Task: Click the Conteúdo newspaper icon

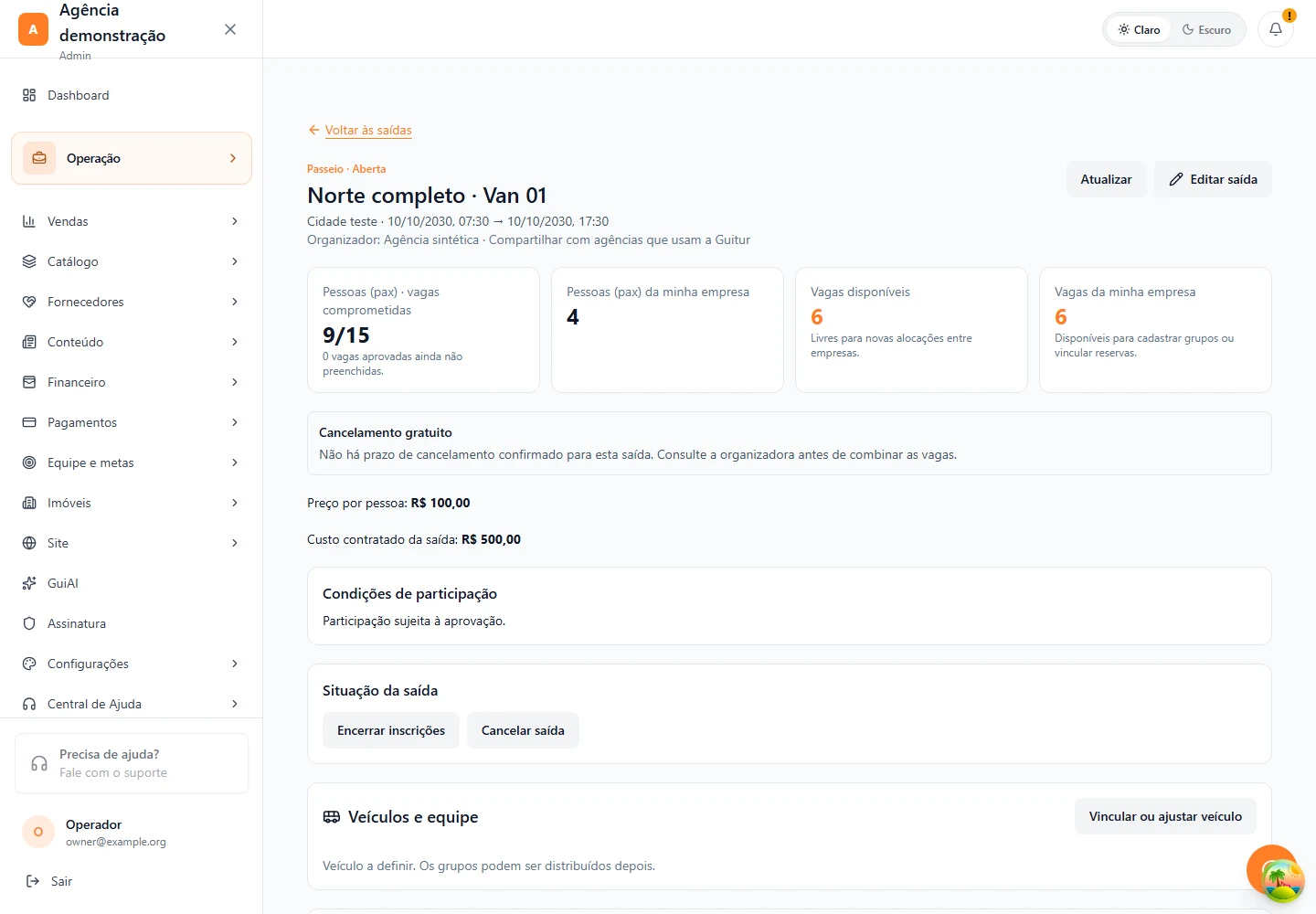Action: coord(29,342)
